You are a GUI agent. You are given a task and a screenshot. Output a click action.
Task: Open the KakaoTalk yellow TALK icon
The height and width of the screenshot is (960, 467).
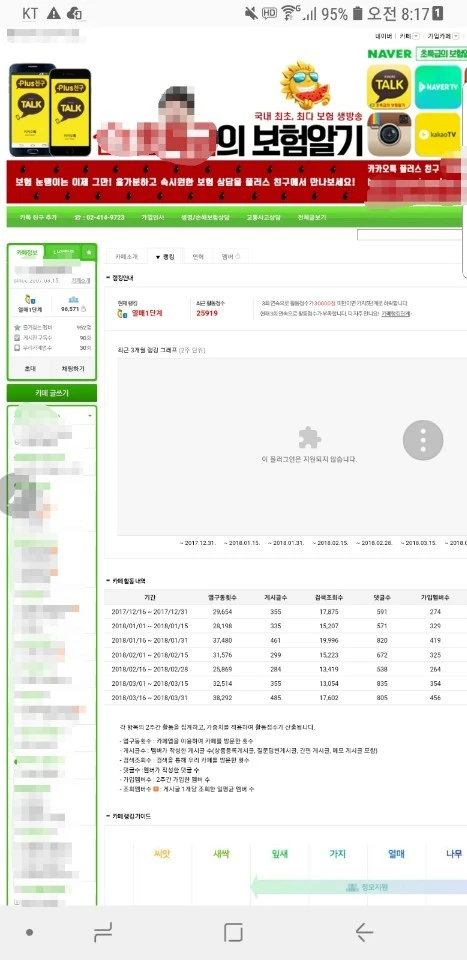389,88
